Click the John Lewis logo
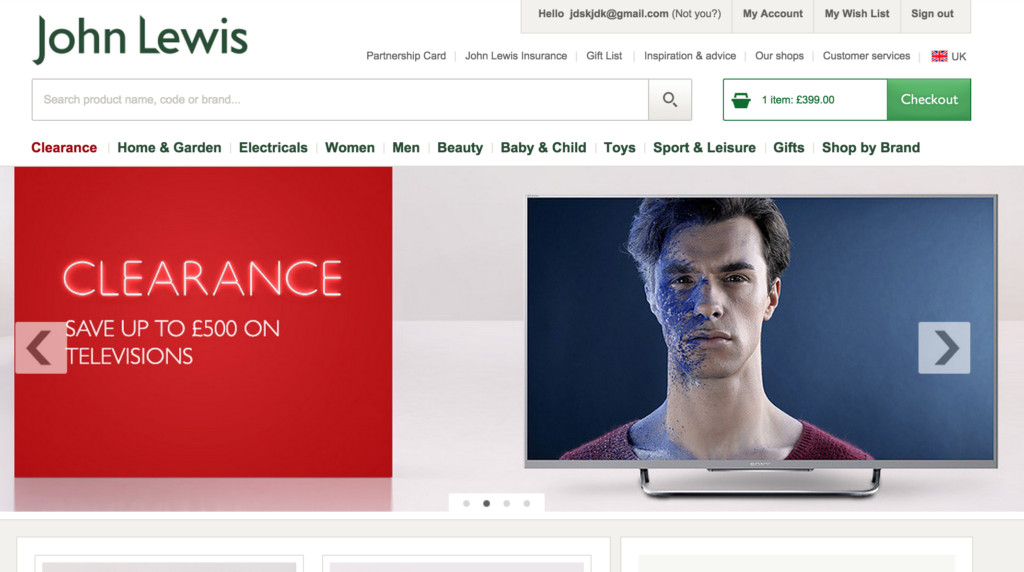The image size is (1024, 572). (x=140, y=39)
